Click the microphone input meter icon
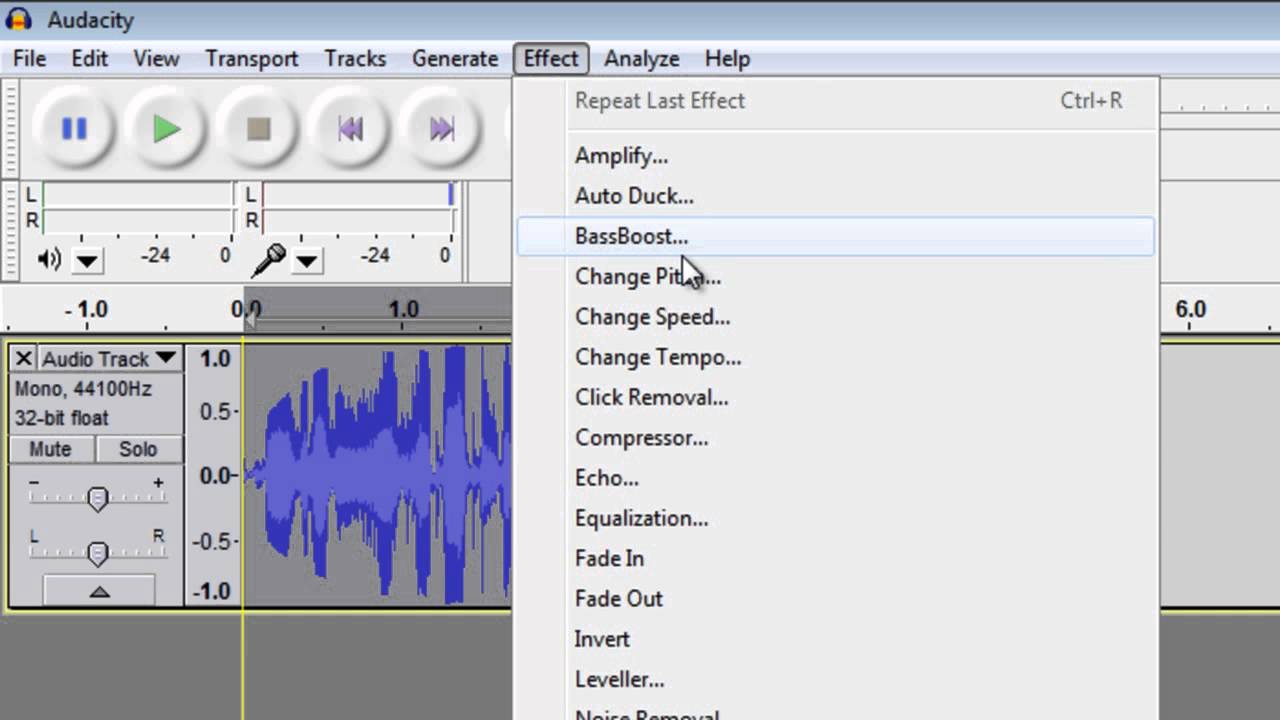This screenshot has height=720, width=1280. [x=268, y=260]
